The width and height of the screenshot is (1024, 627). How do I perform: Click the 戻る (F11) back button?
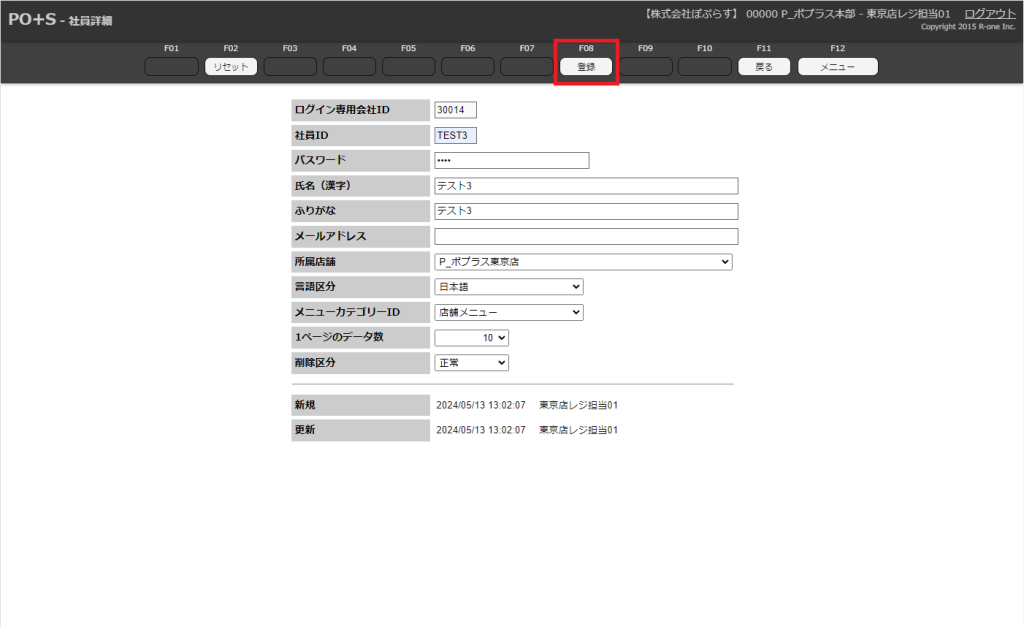763,67
